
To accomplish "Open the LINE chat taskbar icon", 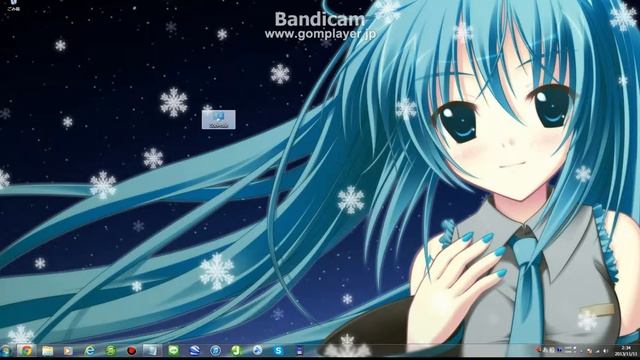I will point(173,351).
